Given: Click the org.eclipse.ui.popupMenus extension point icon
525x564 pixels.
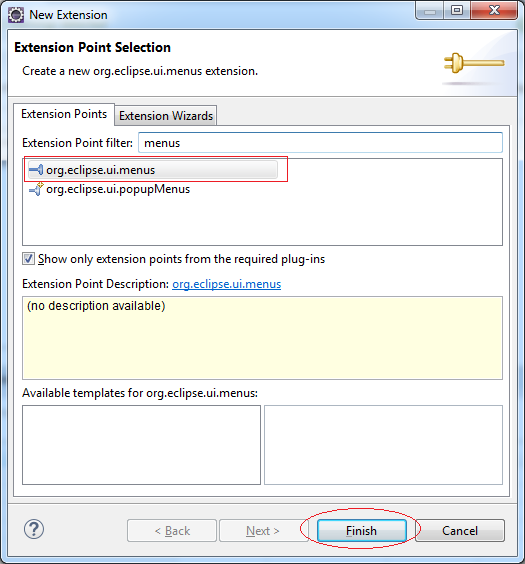Looking at the screenshot, I should [36, 189].
